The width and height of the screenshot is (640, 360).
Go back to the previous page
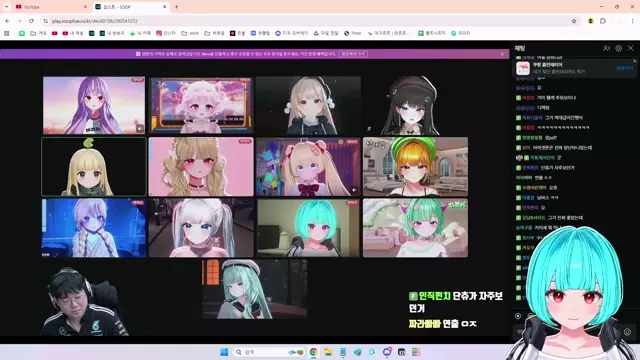7,21
